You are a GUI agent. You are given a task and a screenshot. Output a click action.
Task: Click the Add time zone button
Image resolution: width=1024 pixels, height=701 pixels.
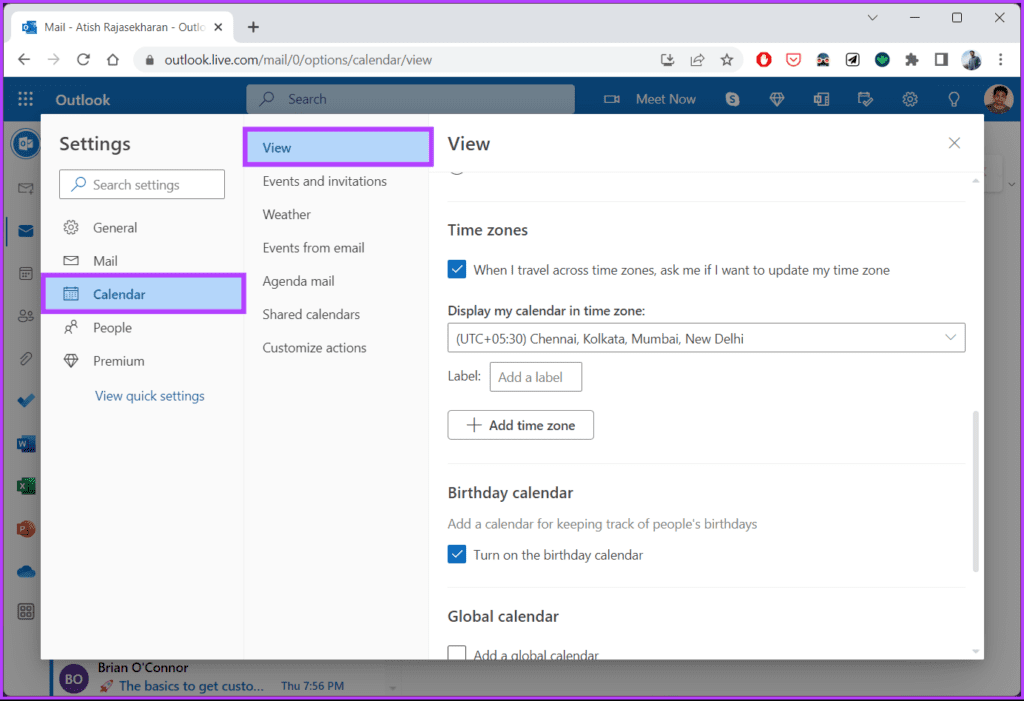tap(520, 425)
